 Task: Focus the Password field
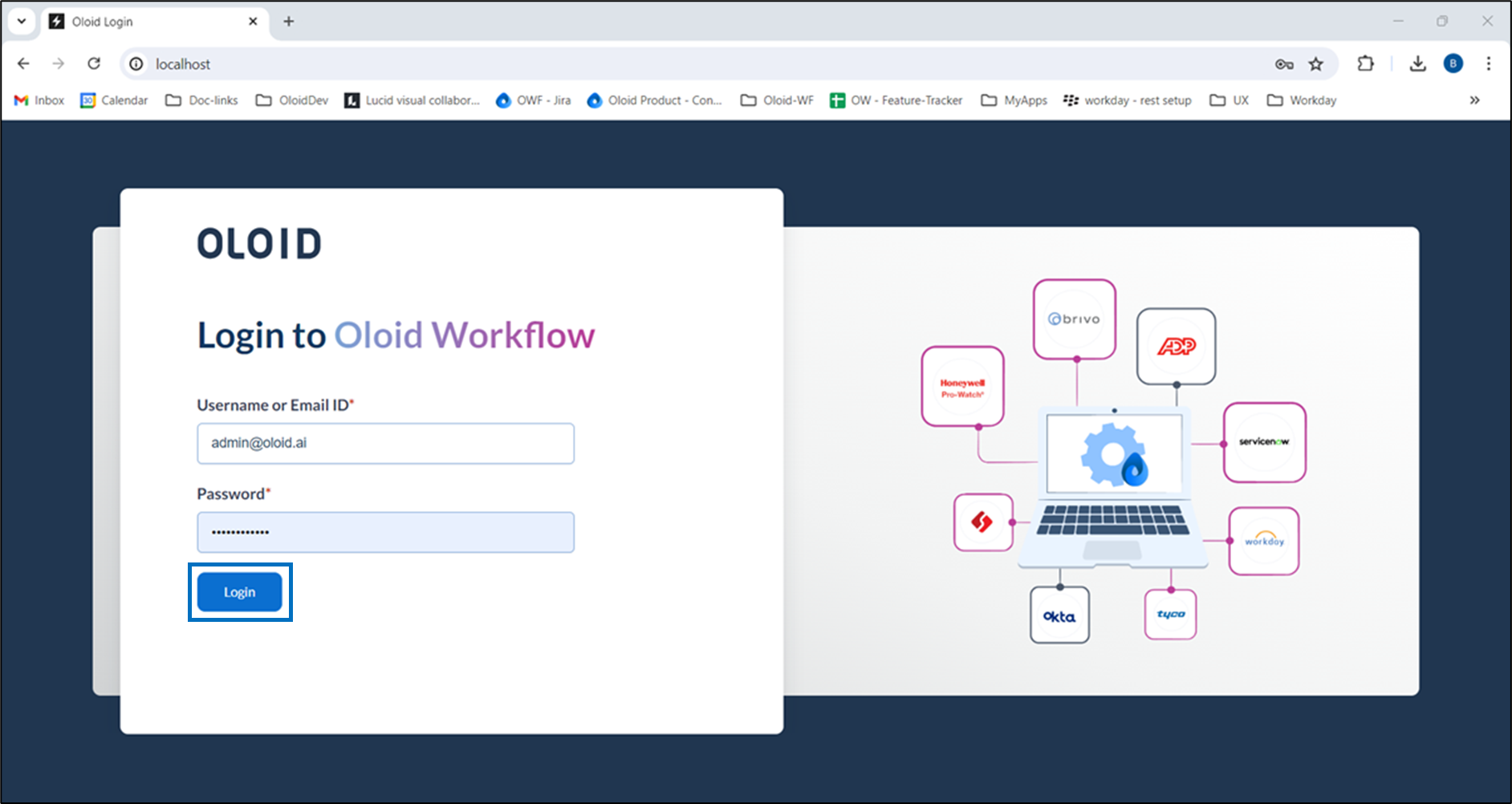click(x=385, y=532)
